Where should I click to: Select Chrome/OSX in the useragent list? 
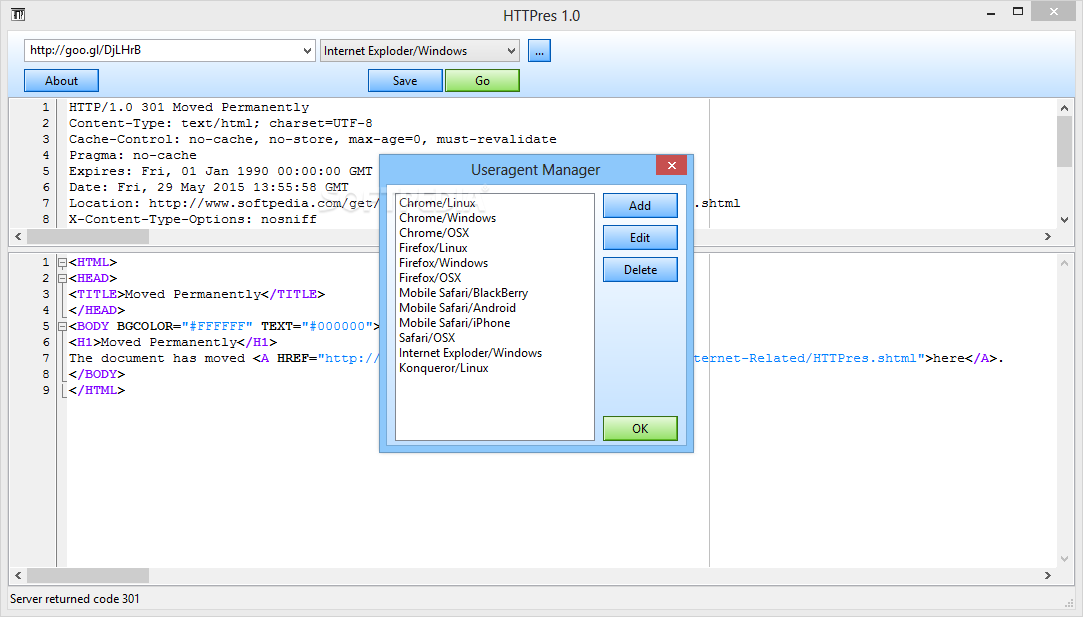(x=434, y=233)
